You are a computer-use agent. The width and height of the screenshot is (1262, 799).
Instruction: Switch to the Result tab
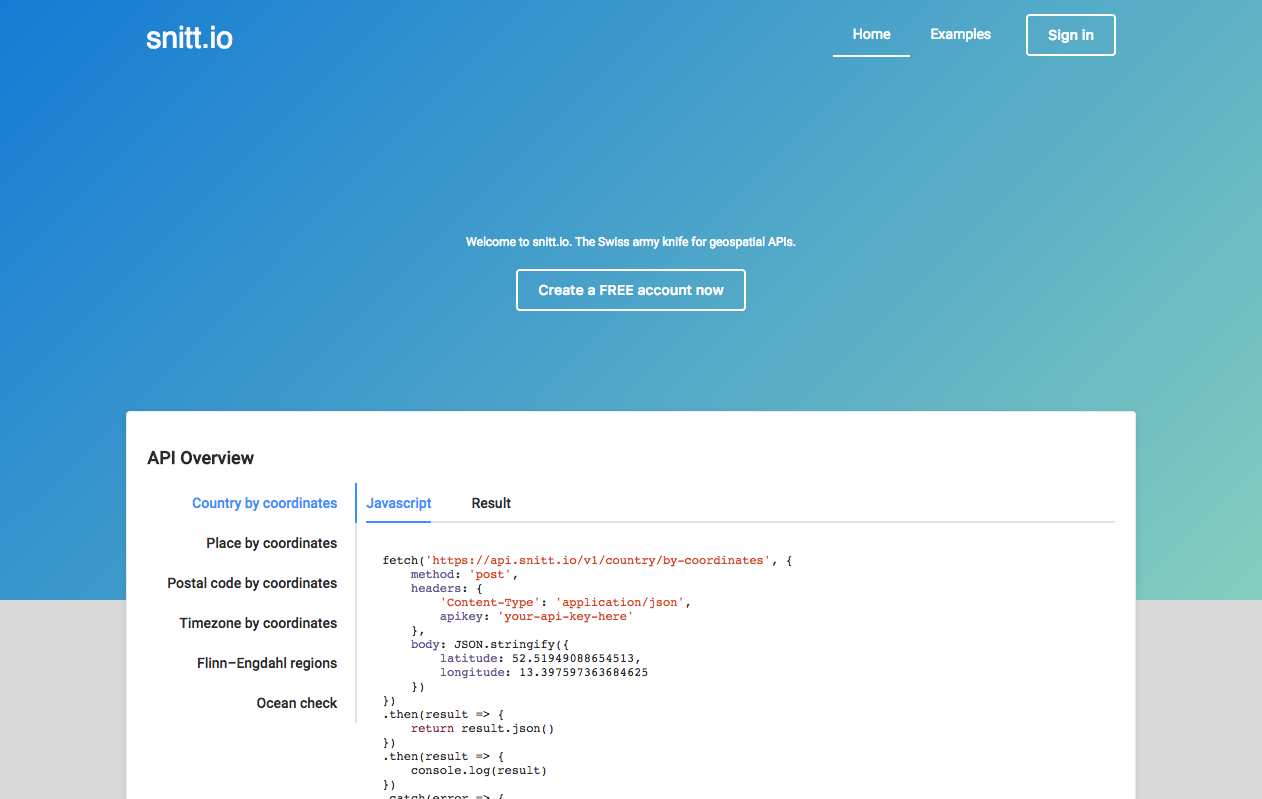[x=491, y=503]
